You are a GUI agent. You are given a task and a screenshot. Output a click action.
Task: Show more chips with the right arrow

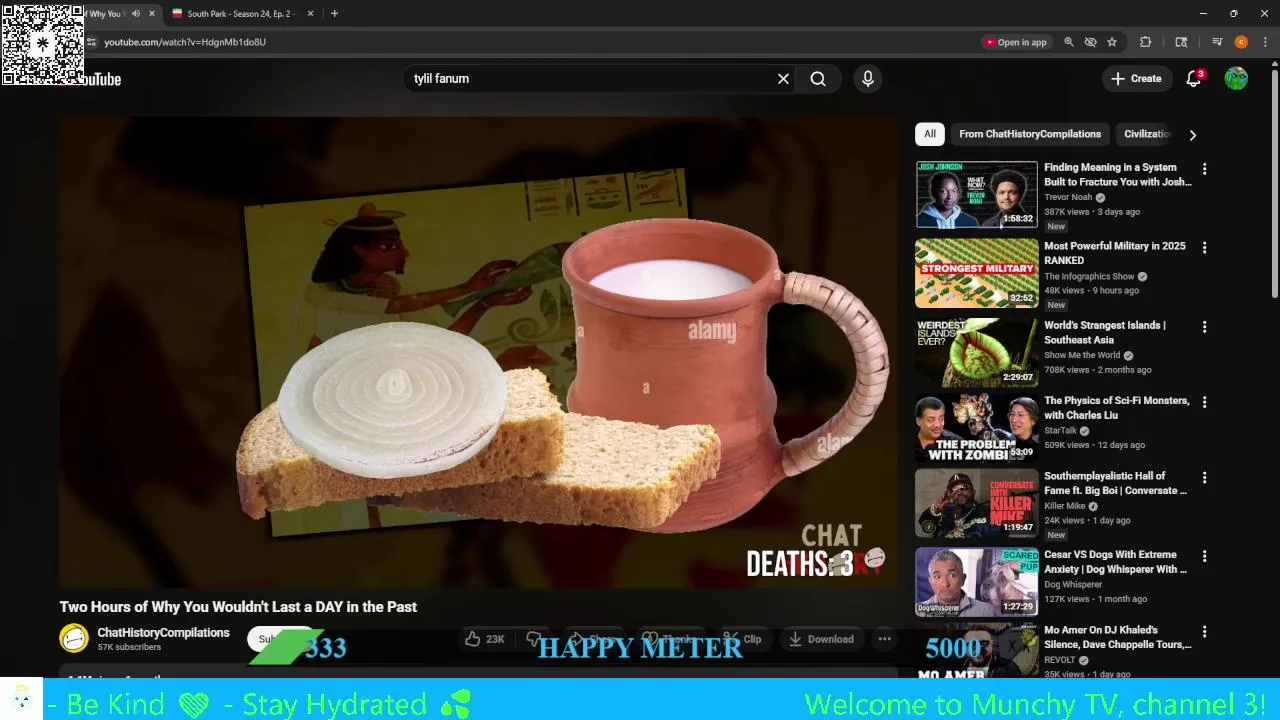point(1192,135)
